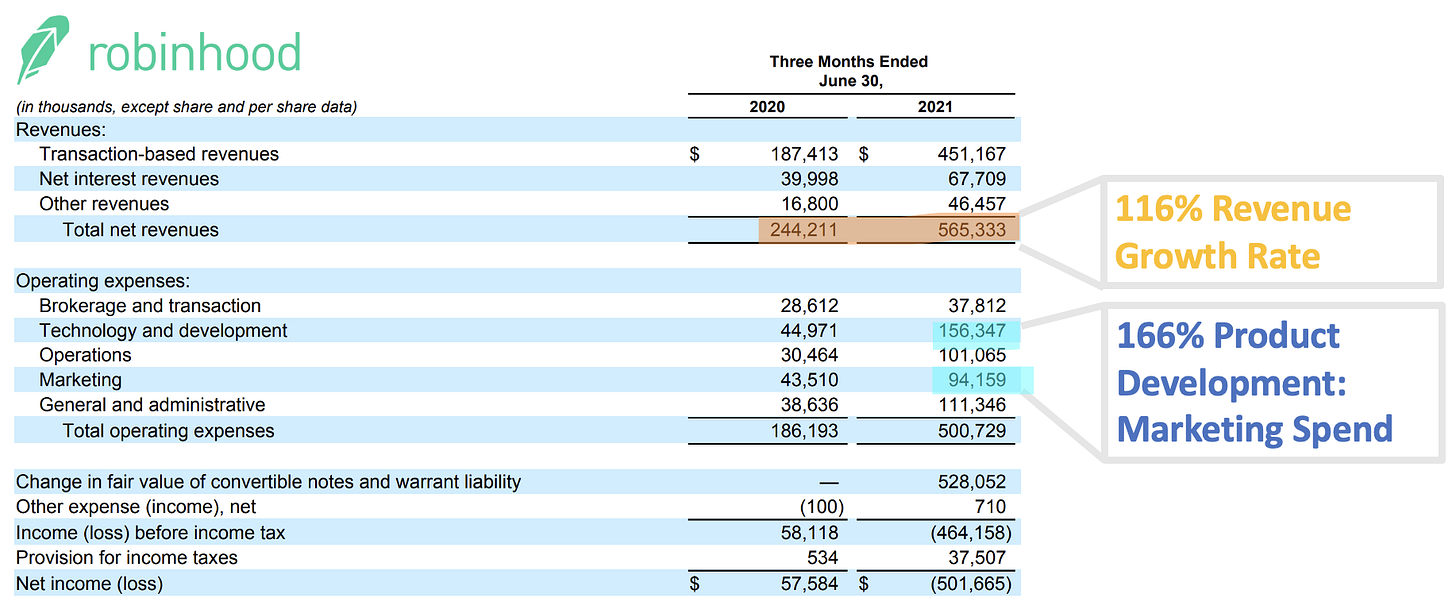Click the highlighted 244,211 total revenue cell
This screenshot has width=1456, height=602.
[x=804, y=230]
